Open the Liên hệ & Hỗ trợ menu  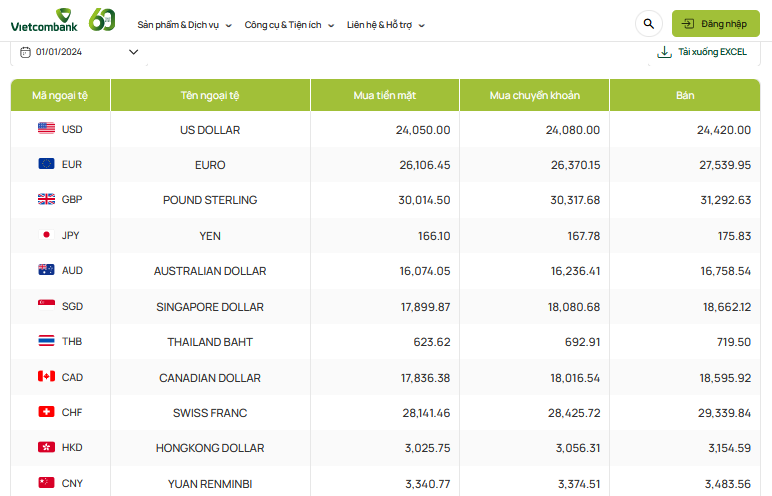(x=385, y=24)
